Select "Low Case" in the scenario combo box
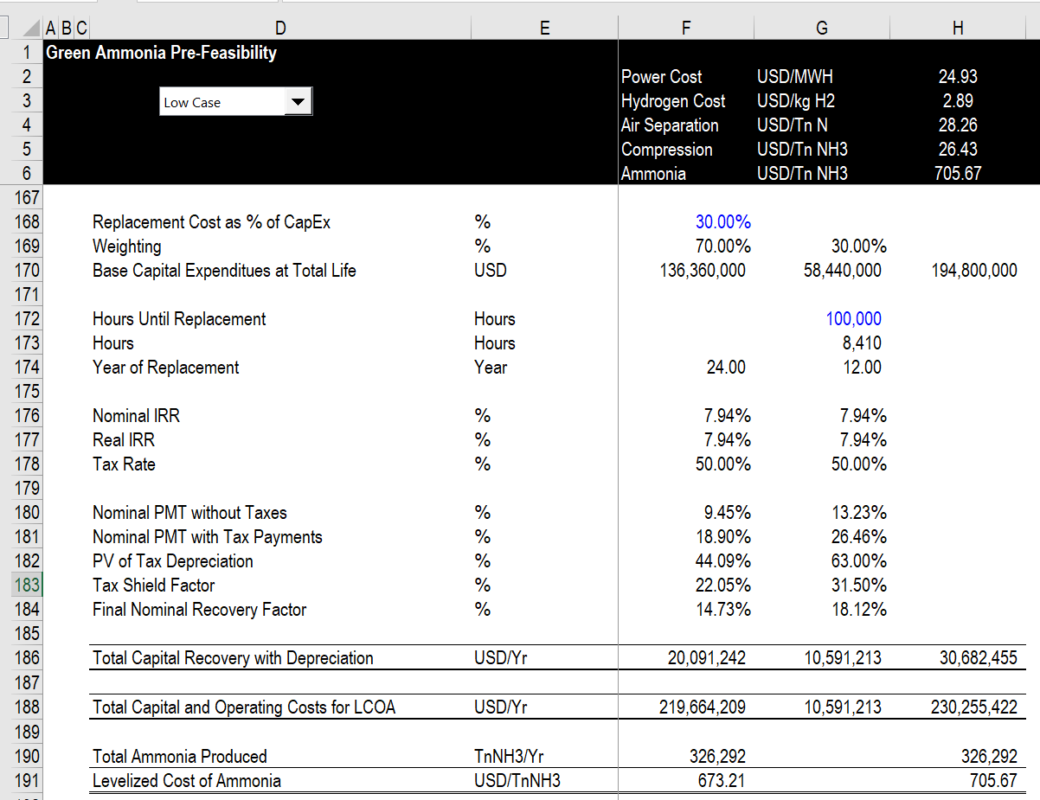The width and height of the screenshot is (1040, 800). coord(220,101)
